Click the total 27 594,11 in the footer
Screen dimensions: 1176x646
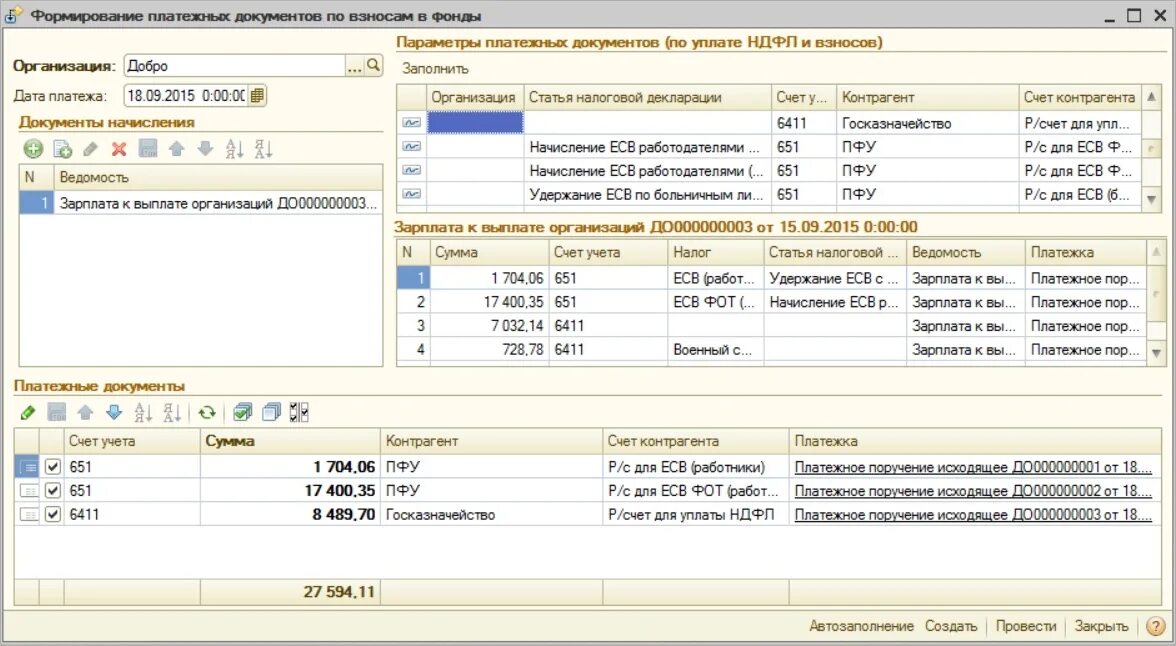pyautogui.click(x=338, y=592)
